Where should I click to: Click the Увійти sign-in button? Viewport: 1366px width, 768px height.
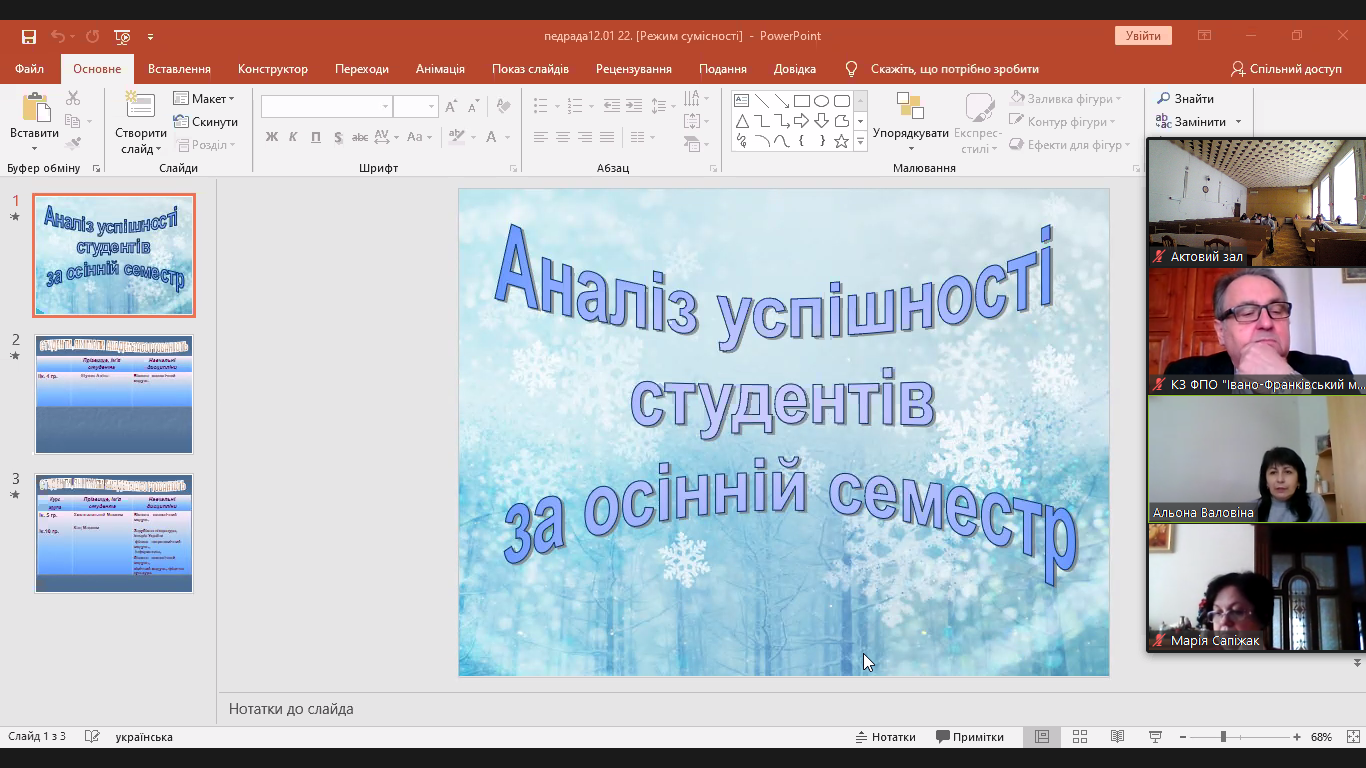click(x=1143, y=34)
